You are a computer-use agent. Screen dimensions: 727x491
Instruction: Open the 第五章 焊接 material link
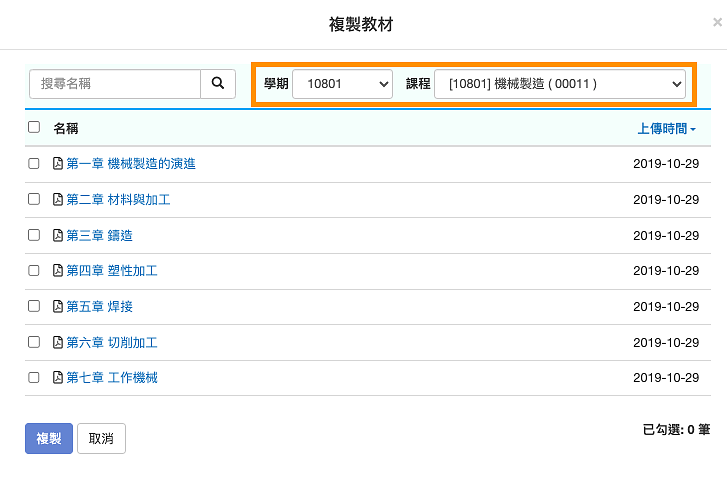[x=99, y=306]
